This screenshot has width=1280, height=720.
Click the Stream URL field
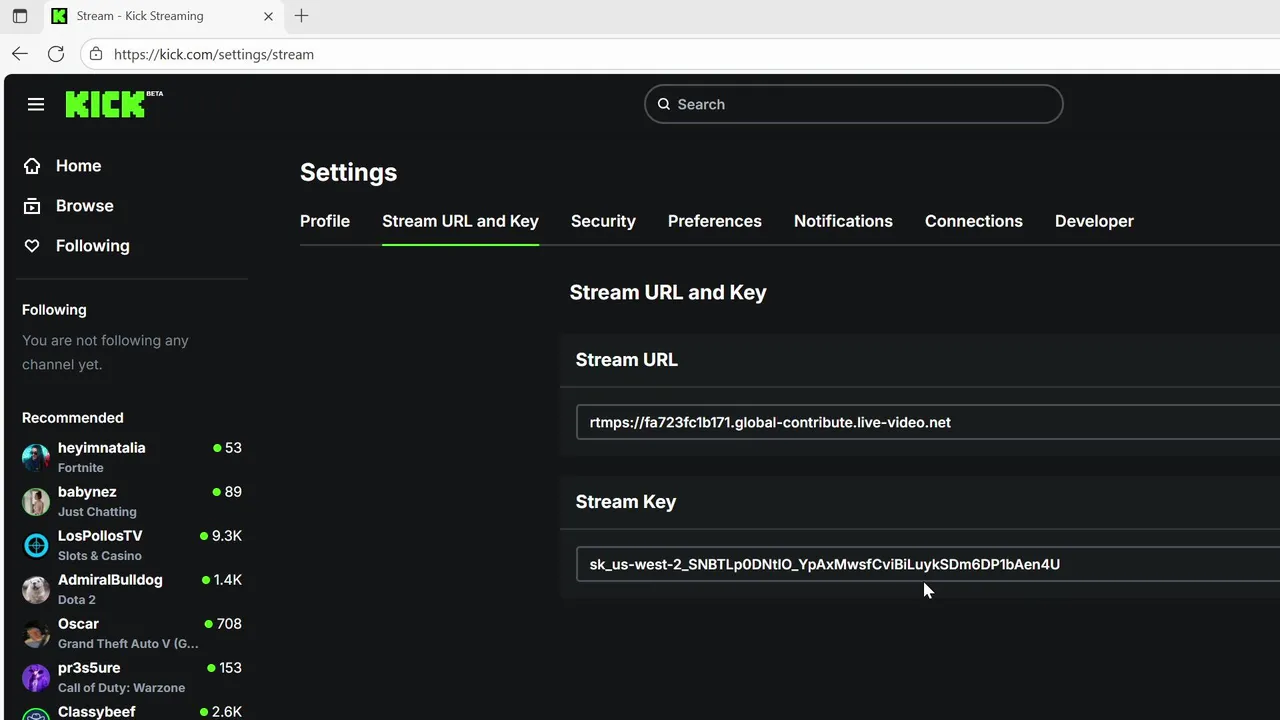click(x=928, y=422)
